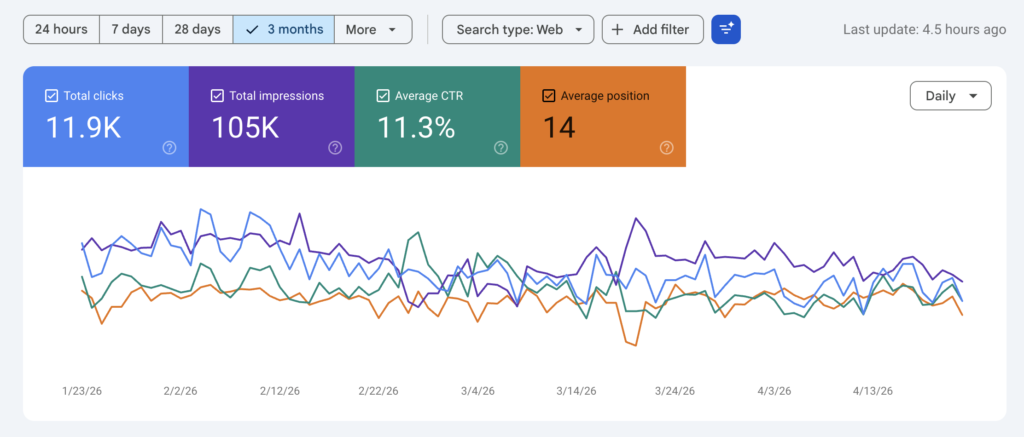Click help icon on Average CTR card

point(500,147)
